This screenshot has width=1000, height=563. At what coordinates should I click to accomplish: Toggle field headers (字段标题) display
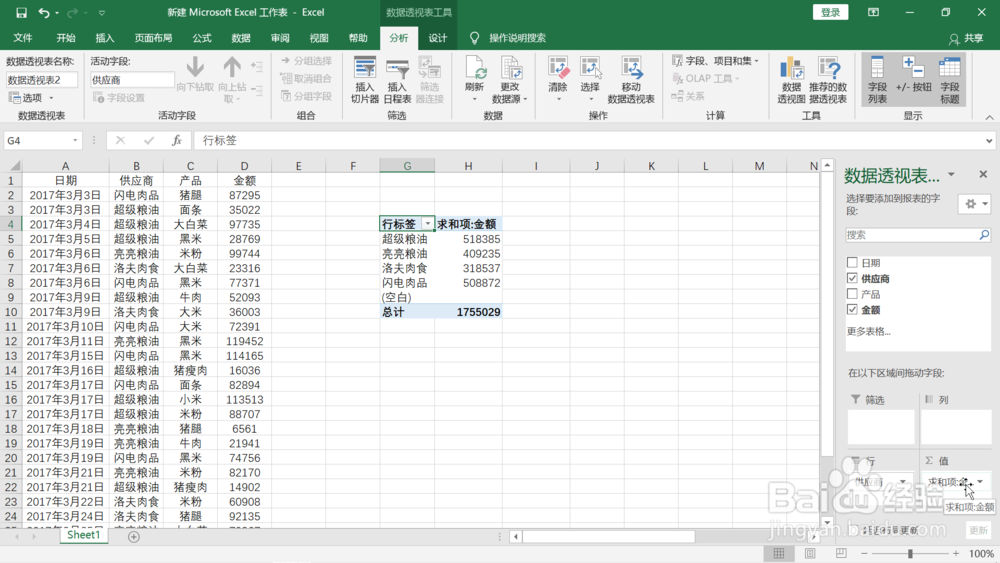click(950, 80)
